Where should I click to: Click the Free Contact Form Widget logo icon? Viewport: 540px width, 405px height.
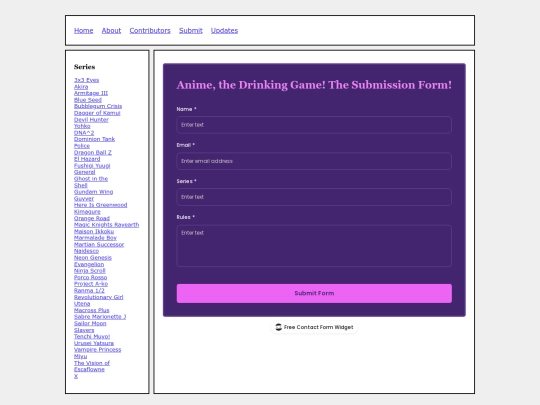[x=279, y=327]
